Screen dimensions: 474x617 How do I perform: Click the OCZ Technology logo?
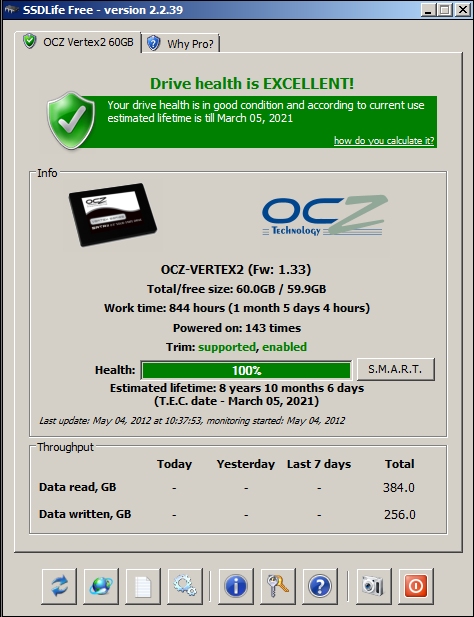[x=325, y=216]
